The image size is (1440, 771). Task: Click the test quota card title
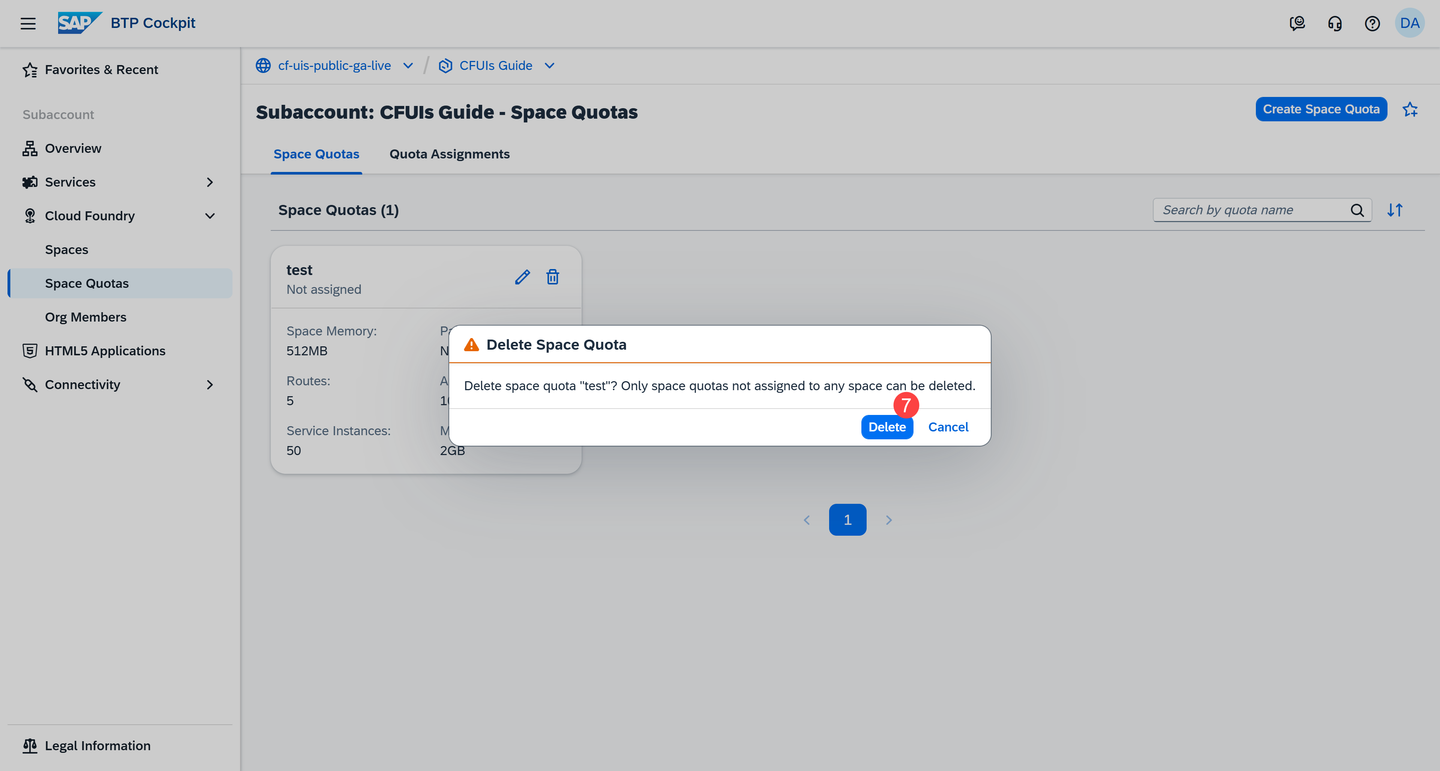tap(299, 270)
